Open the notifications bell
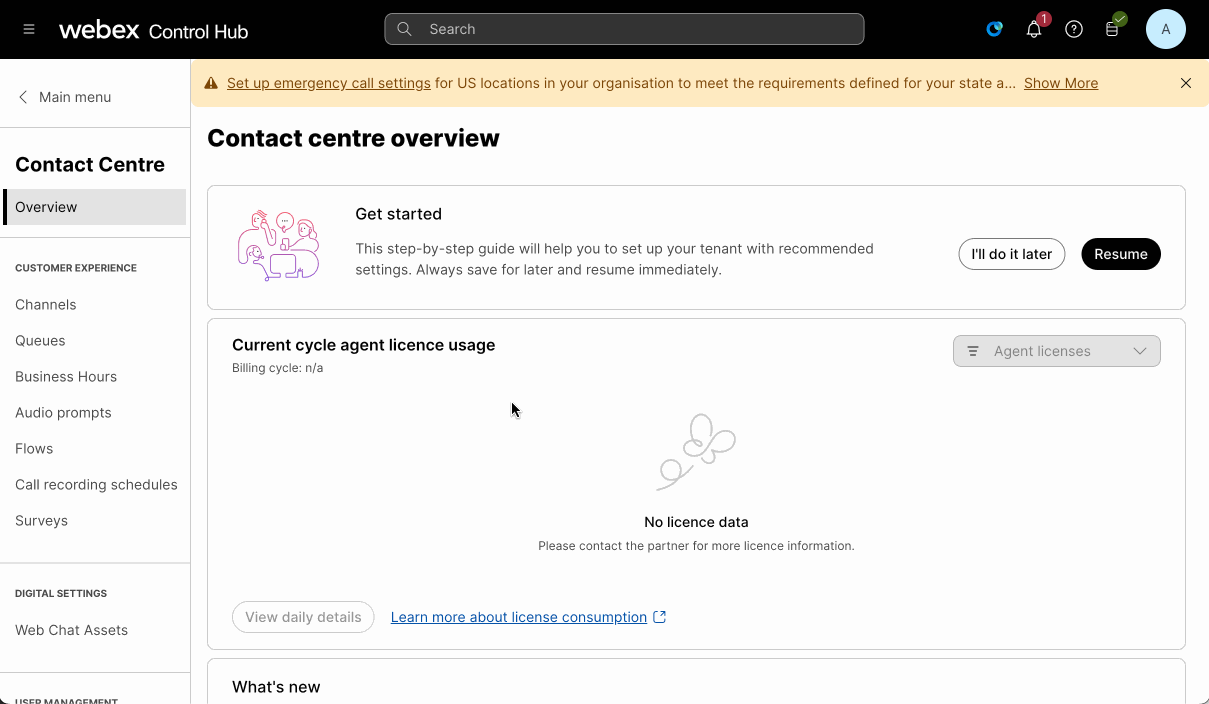Screen dimensions: 1209x704 (1034, 30)
